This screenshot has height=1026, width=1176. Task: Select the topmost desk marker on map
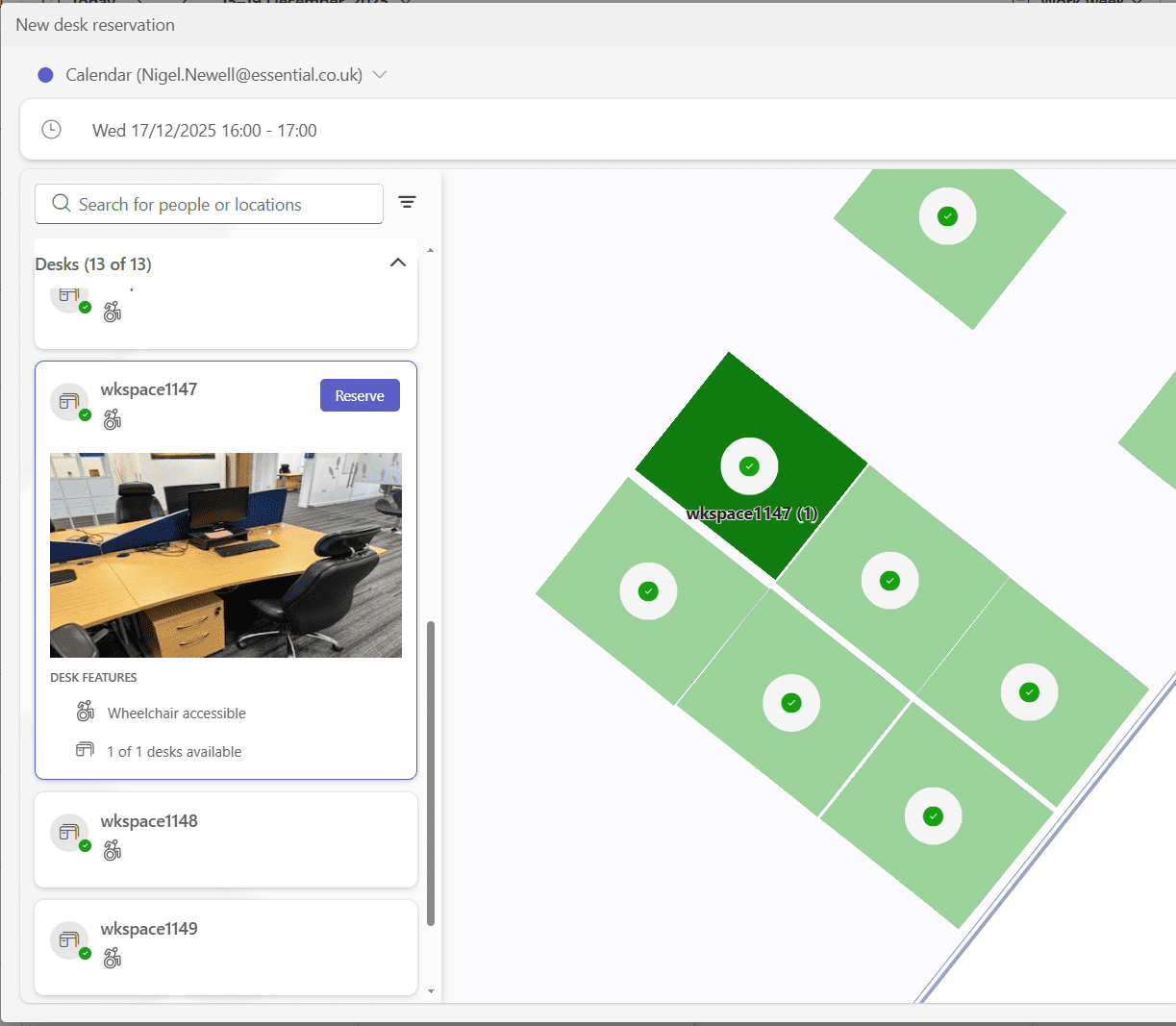[947, 216]
